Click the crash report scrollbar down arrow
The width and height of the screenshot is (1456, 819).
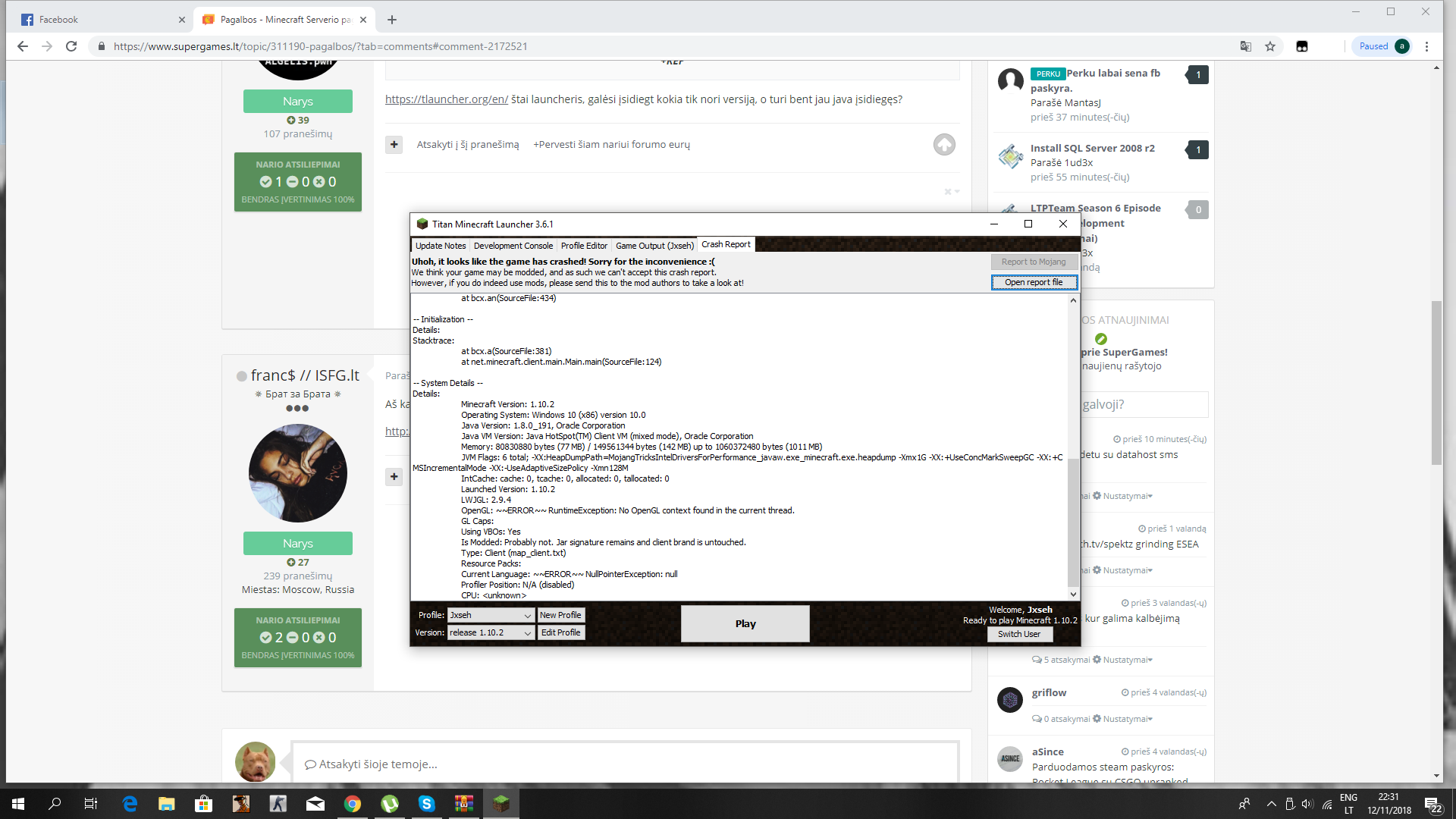point(1073,595)
